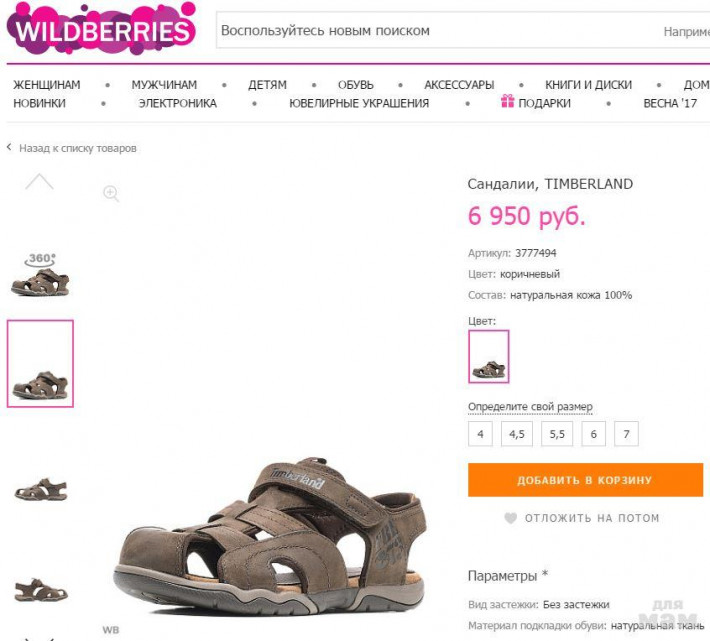Focus the search input field
The image size is (710, 641).
click(x=463, y=30)
